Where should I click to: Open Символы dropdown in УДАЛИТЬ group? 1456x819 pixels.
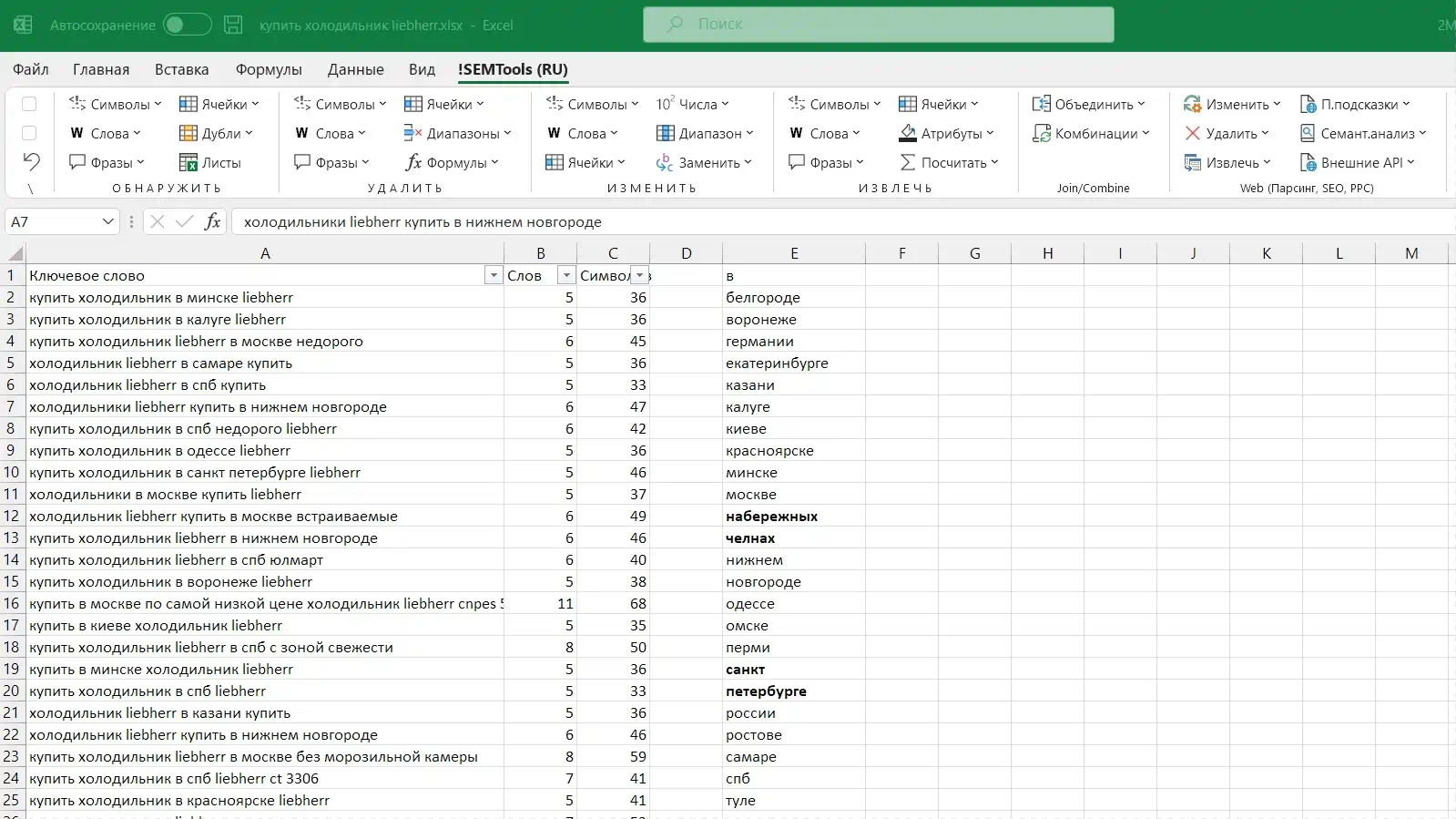click(x=340, y=104)
